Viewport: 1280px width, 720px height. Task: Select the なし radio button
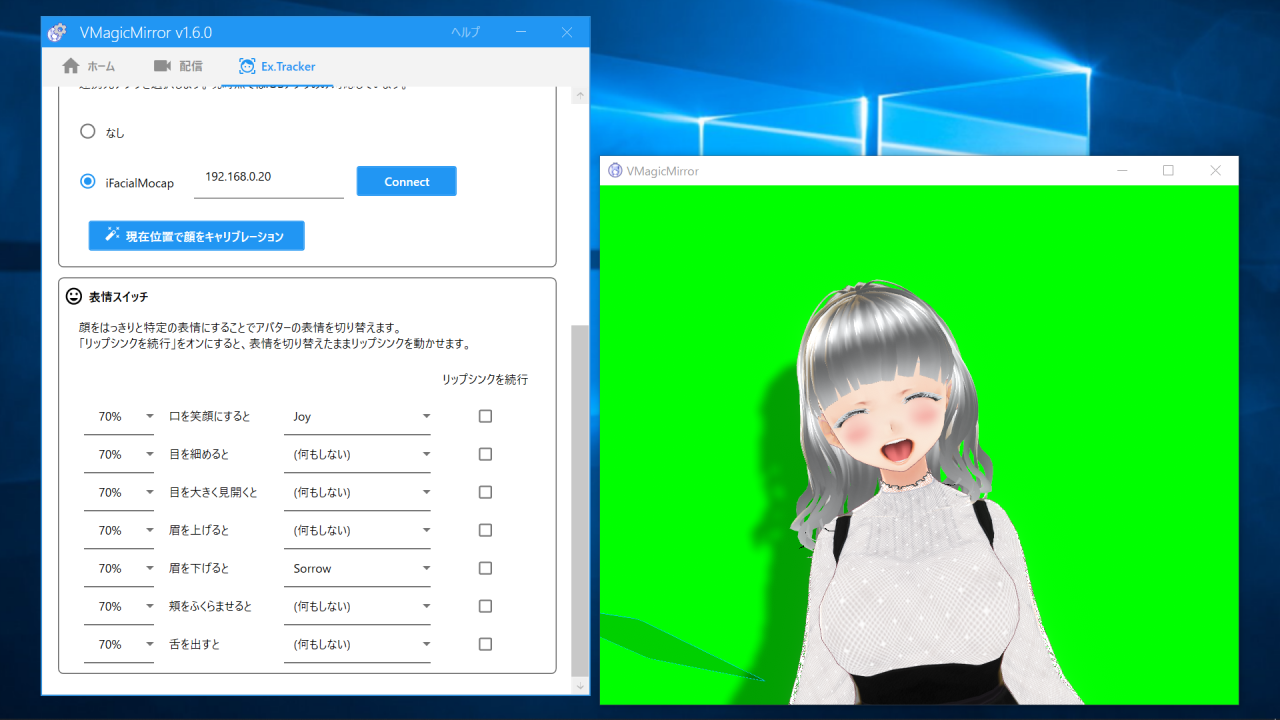tap(88, 131)
